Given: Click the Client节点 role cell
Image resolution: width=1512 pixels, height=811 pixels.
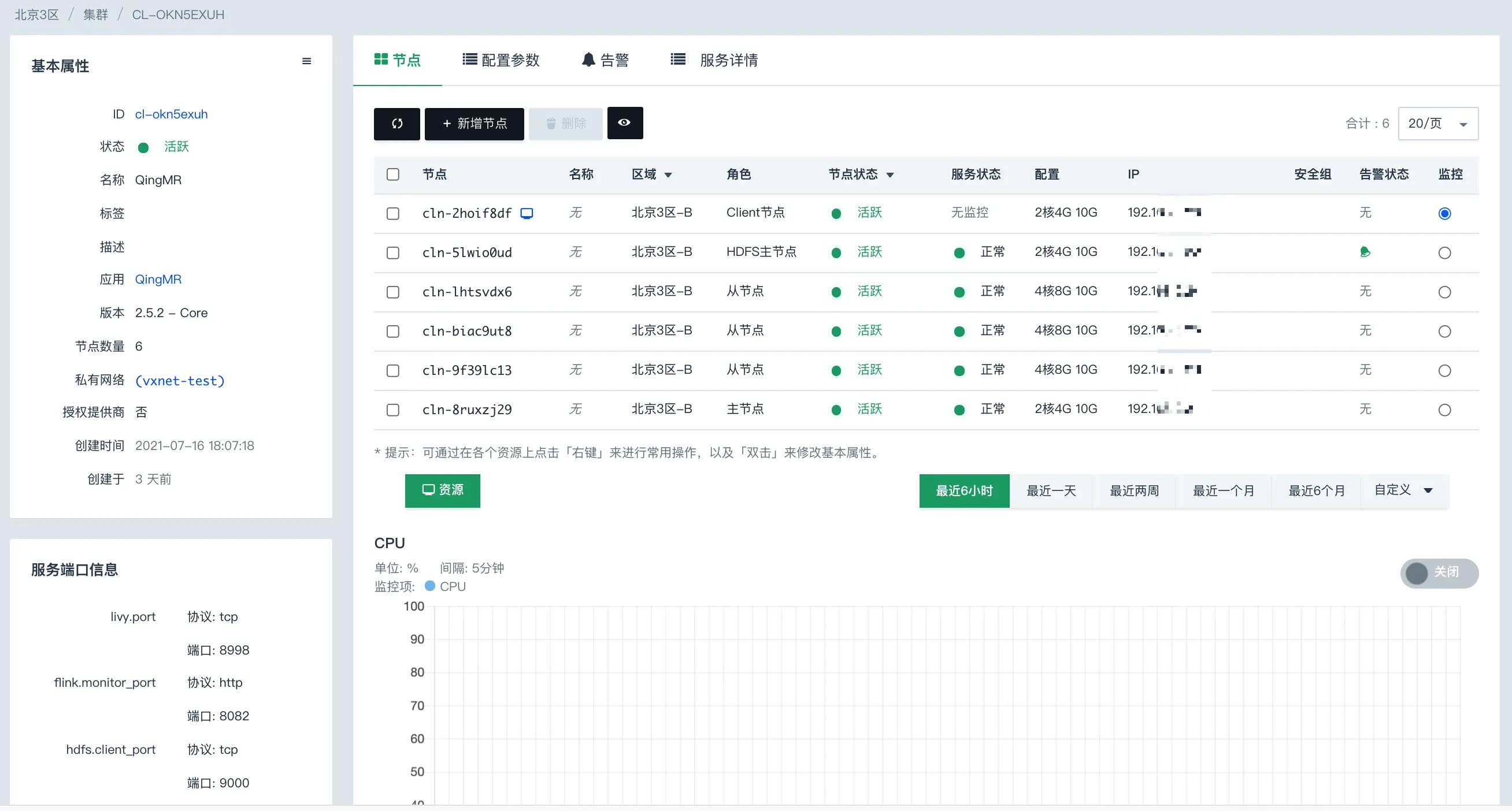Looking at the screenshot, I should 755,213.
